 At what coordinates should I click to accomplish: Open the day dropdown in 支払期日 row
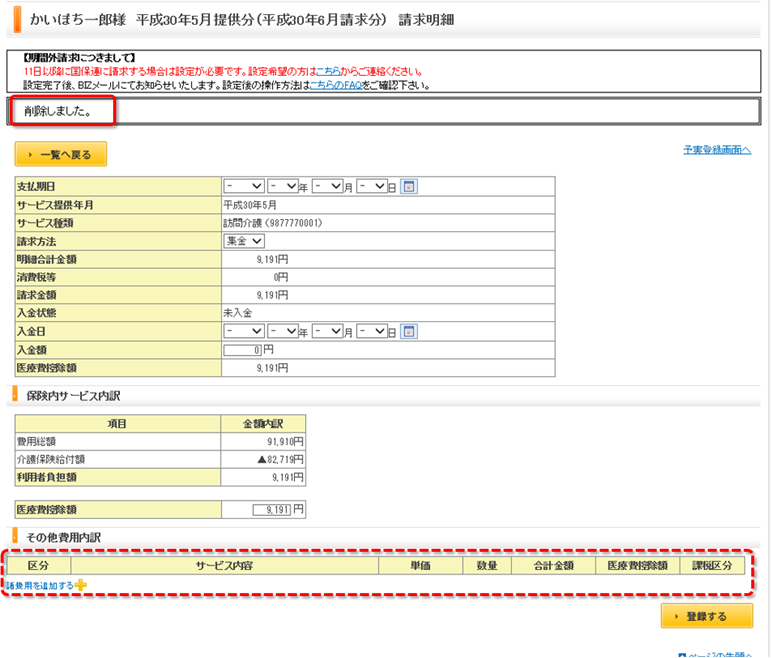[x=372, y=186]
